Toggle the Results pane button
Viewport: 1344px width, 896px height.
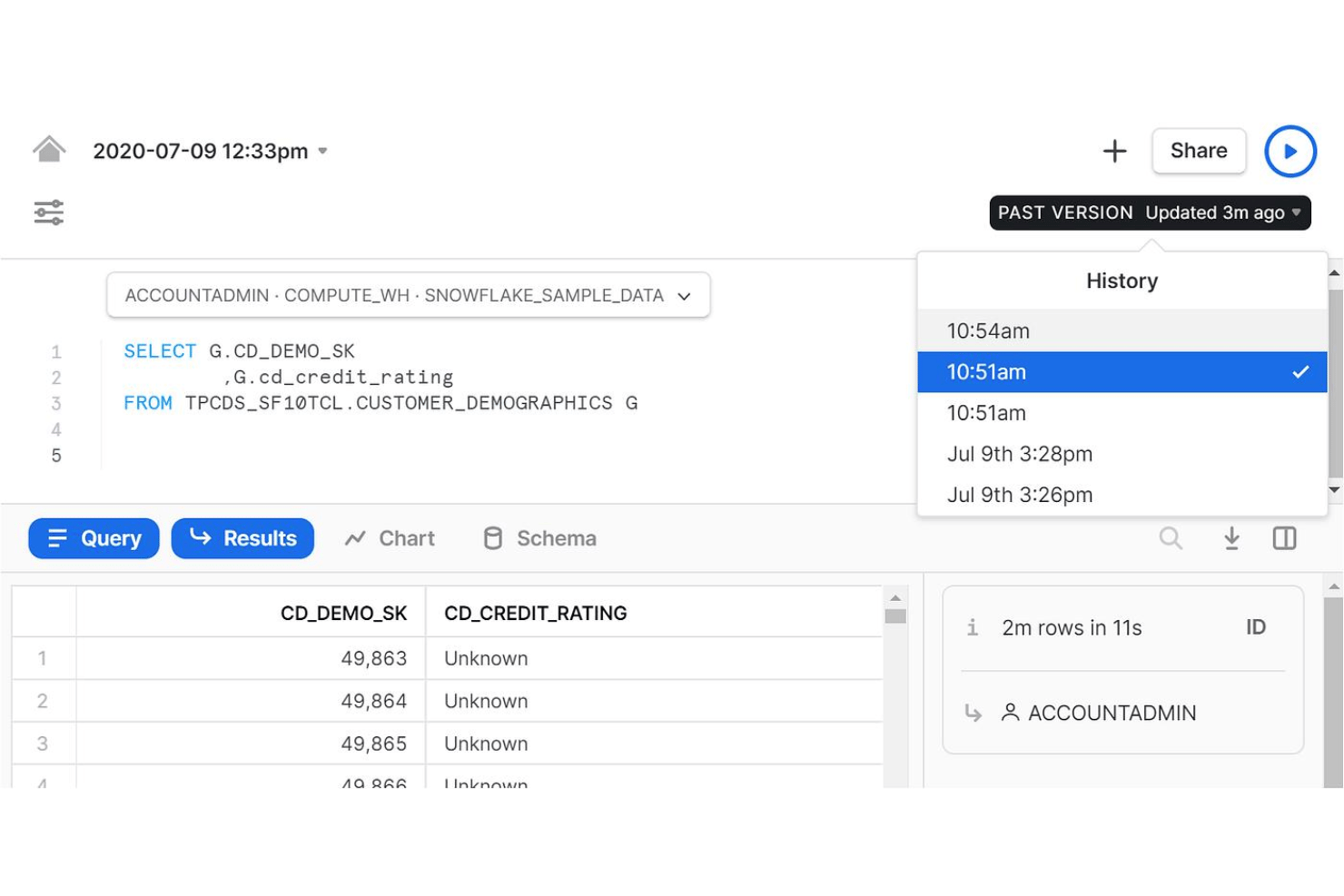(242, 538)
